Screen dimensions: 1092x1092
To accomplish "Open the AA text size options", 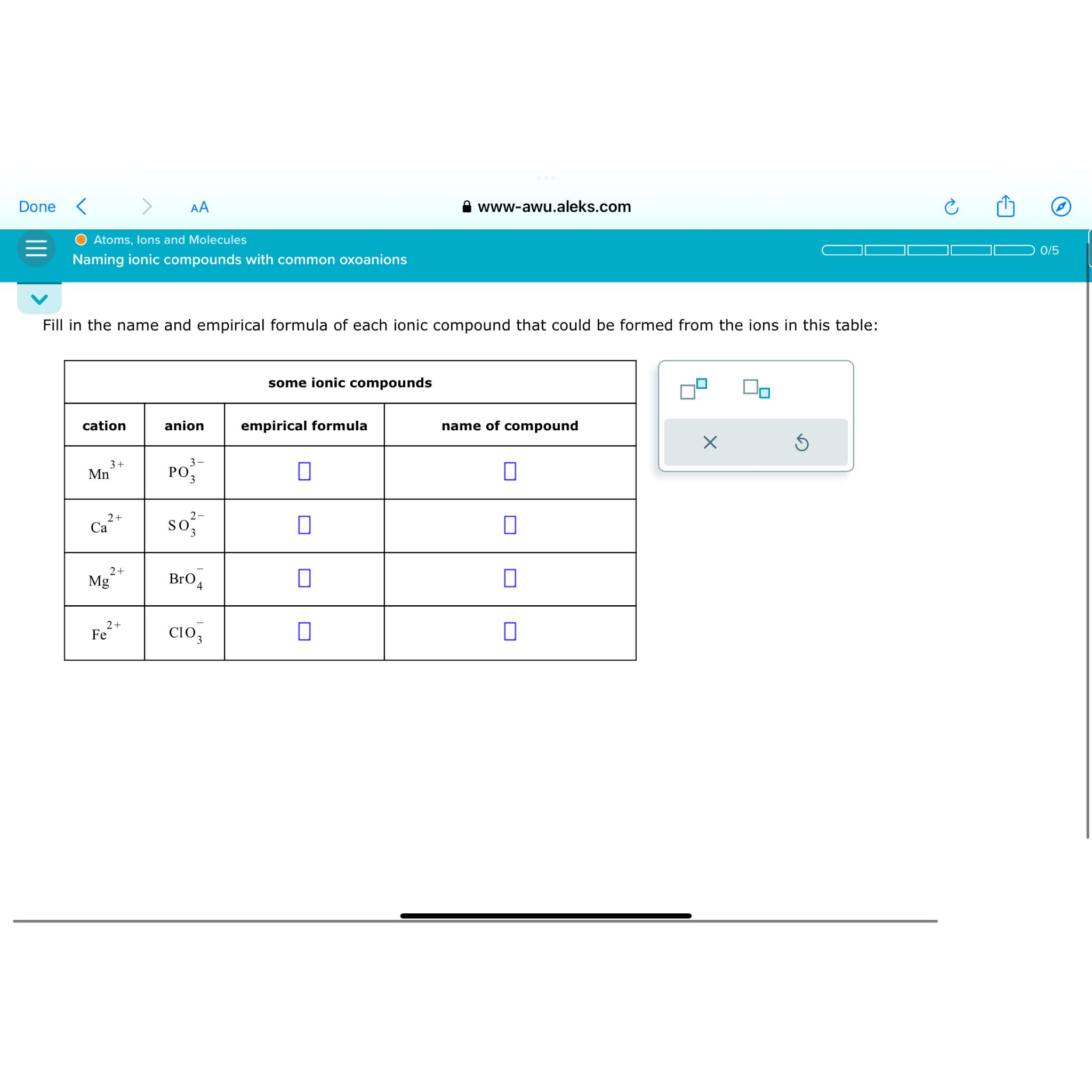I will point(199,206).
